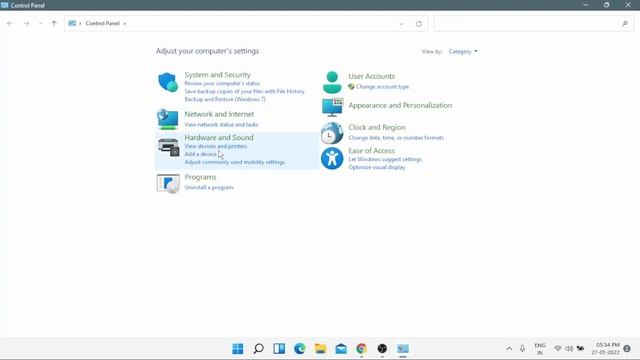Launch Google Chrome from taskbar
Viewport: 640px width, 360px height.
(362, 349)
